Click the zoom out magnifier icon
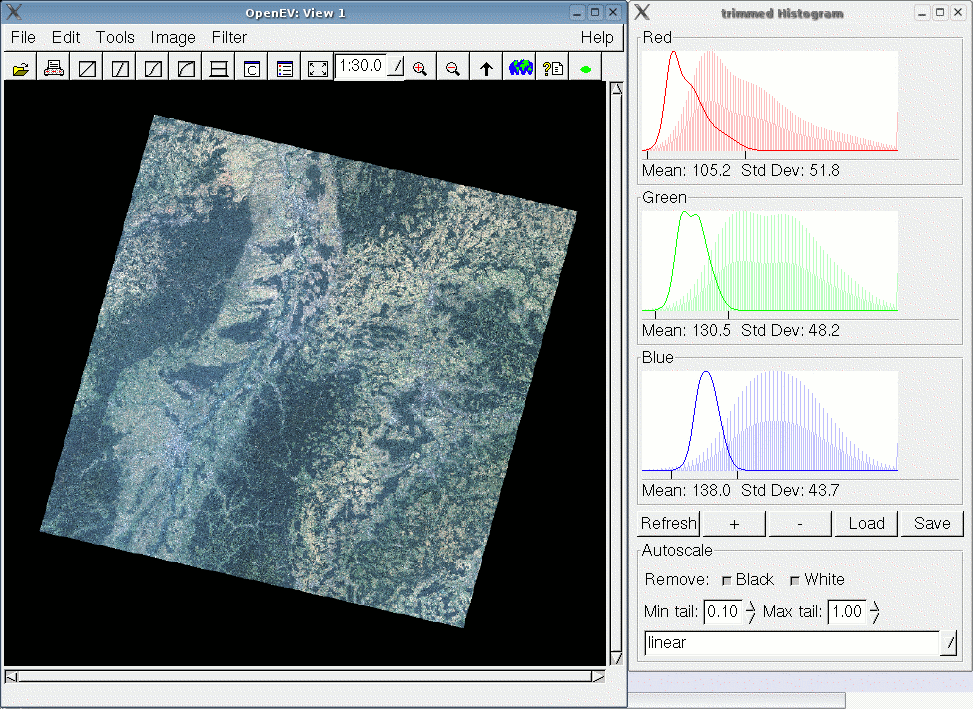Image resolution: width=973 pixels, height=709 pixels. 453,69
